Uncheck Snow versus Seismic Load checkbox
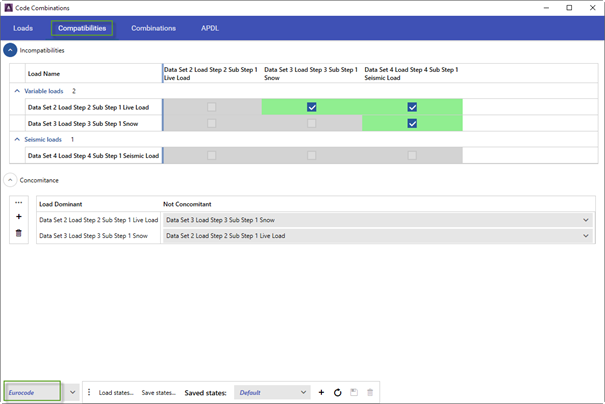This screenshot has width=605, height=404. click(x=412, y=123)
